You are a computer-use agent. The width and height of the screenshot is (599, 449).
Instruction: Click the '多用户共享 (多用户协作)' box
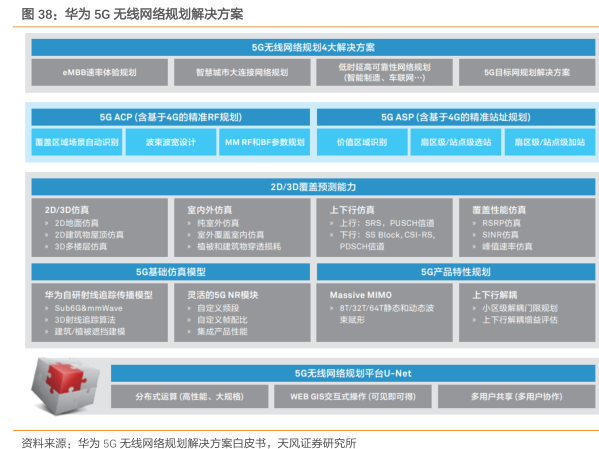(x=516, y=396)
